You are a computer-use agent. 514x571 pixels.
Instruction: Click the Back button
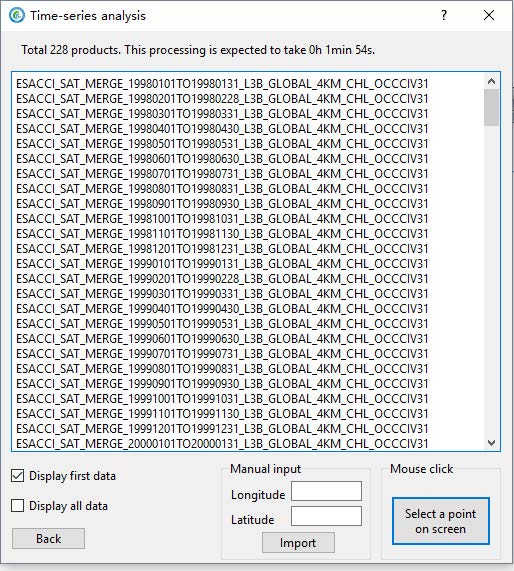tap(48, 539)
